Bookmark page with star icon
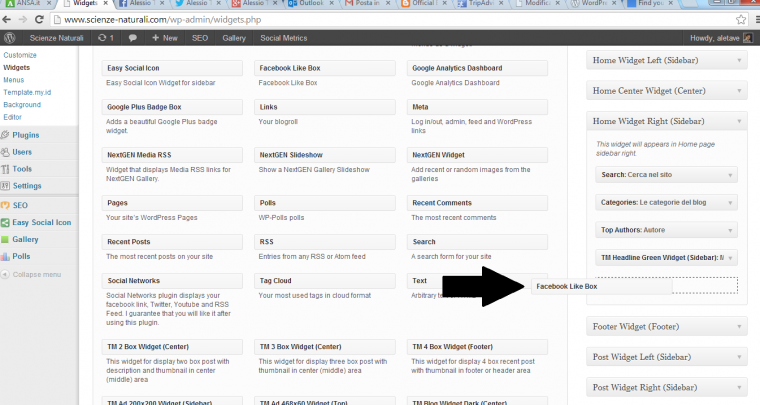Screen dimensions: 760x405 pyautogui.click(x=741, y=20)
